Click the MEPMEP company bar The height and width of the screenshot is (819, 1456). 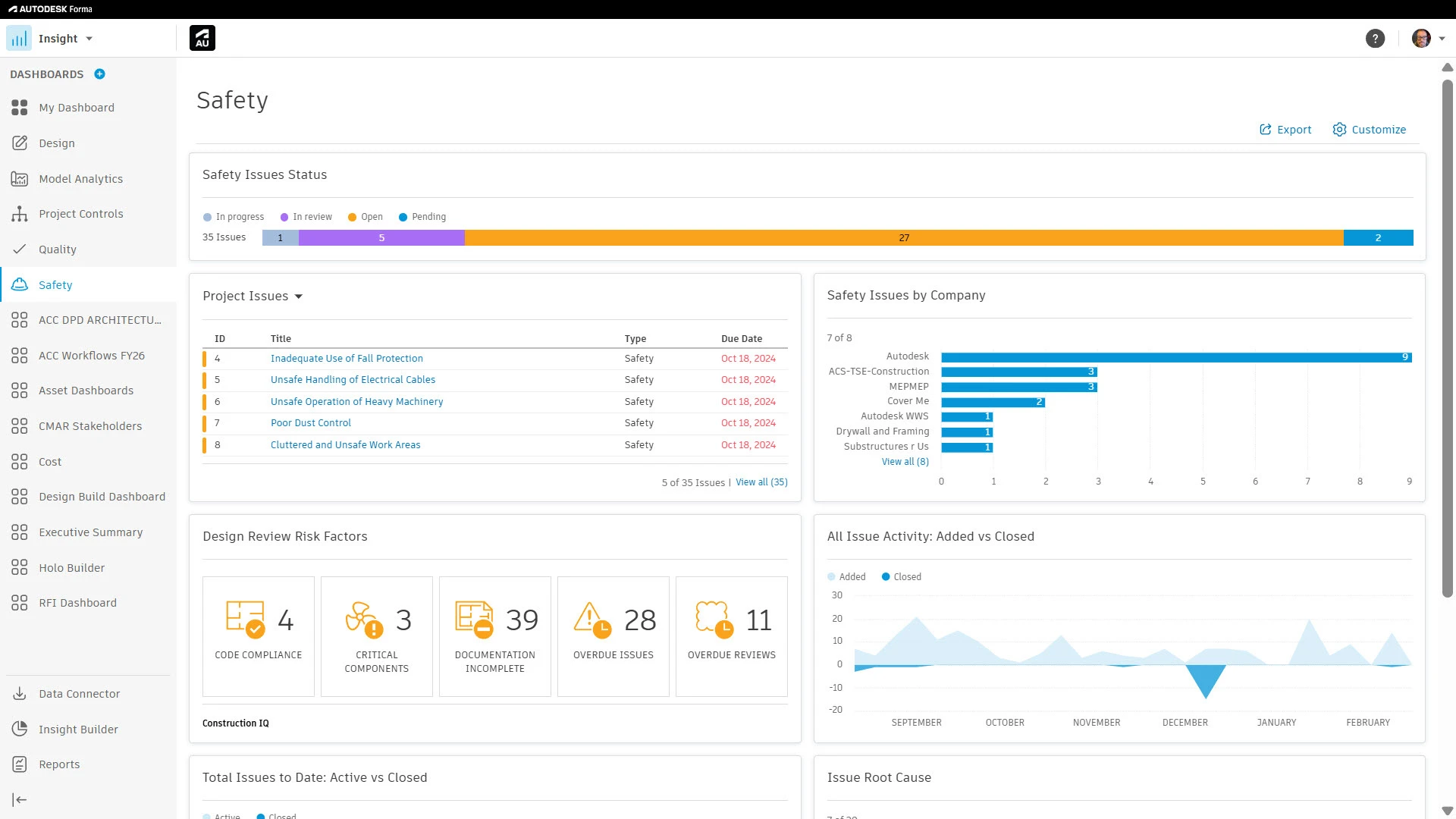coord(1019,387)
